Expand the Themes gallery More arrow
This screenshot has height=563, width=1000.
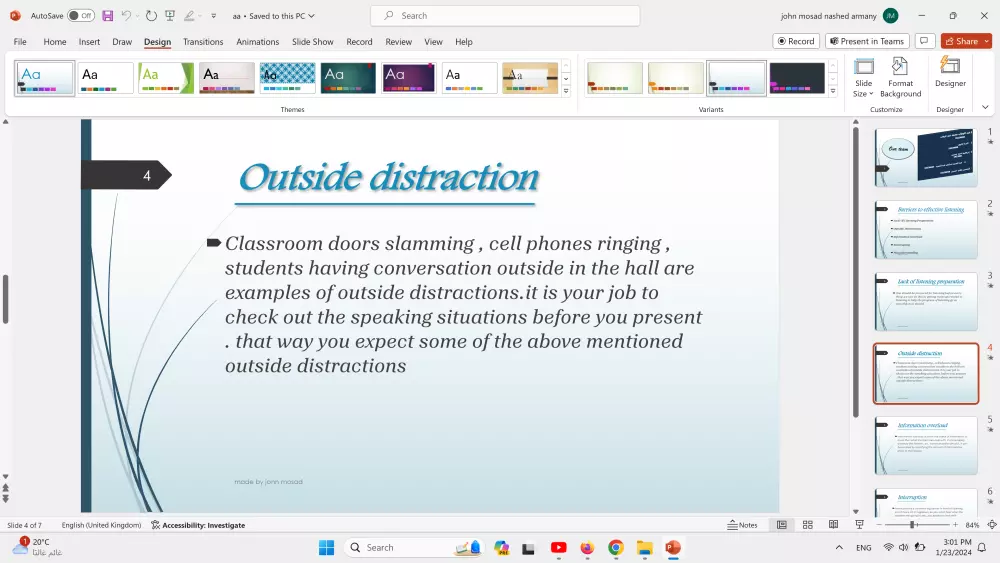pos(566,91)
